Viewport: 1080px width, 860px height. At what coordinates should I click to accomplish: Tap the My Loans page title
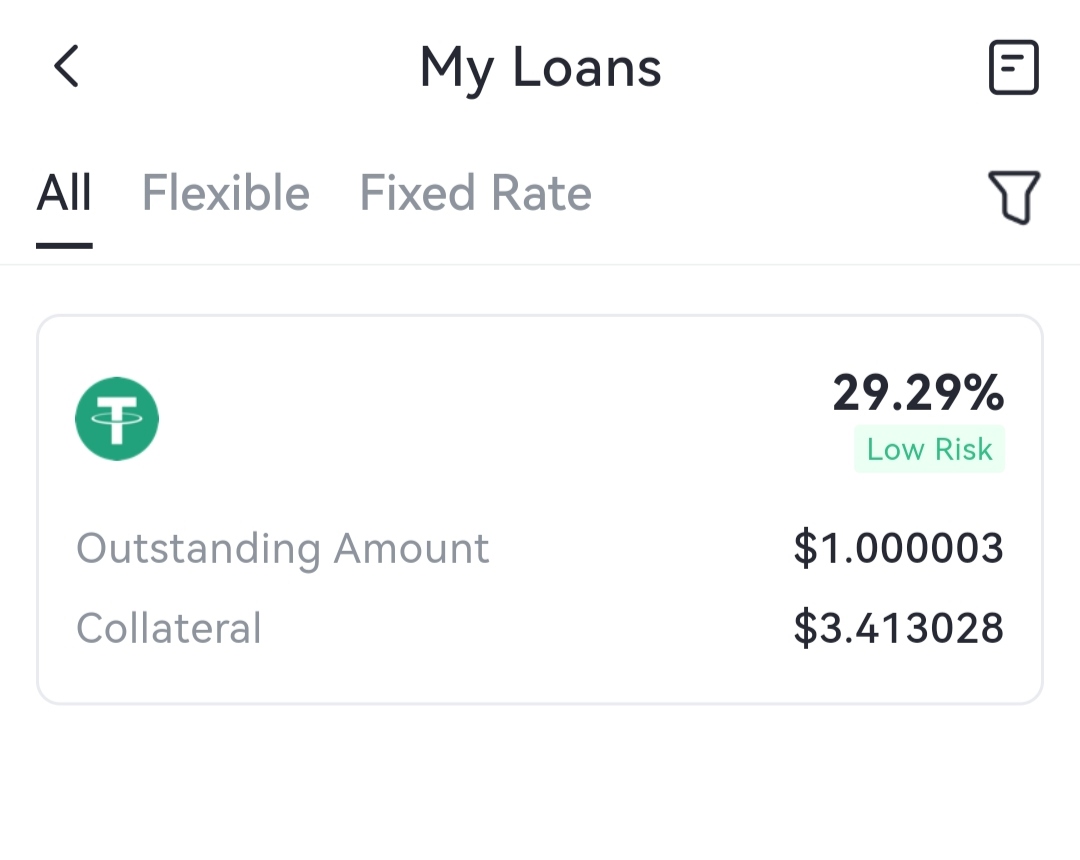point(540,68)
